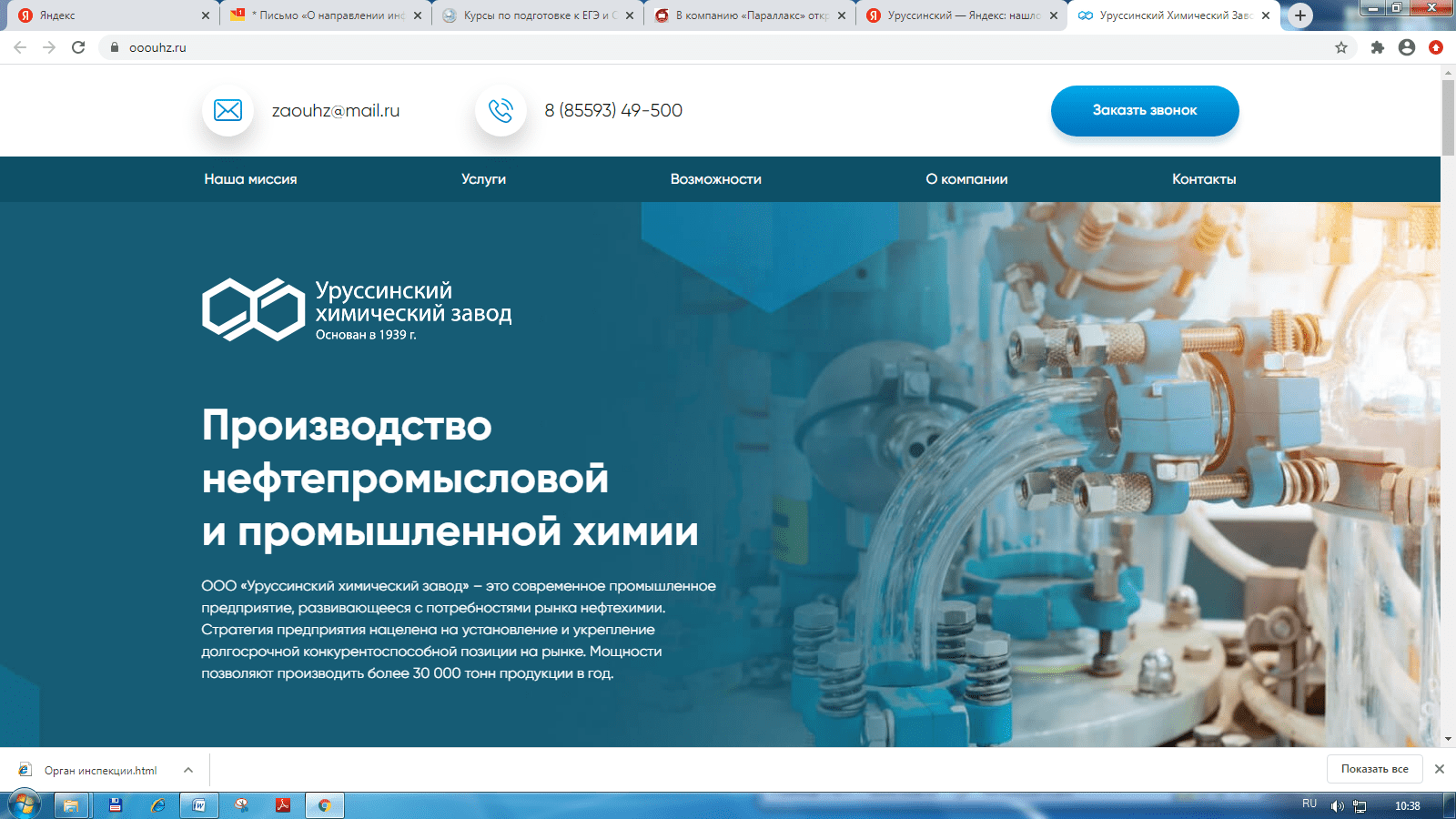Viewport: 1456px width, 819px height.
Task: Open the Windows Start menu
Action: coord(24,805)
